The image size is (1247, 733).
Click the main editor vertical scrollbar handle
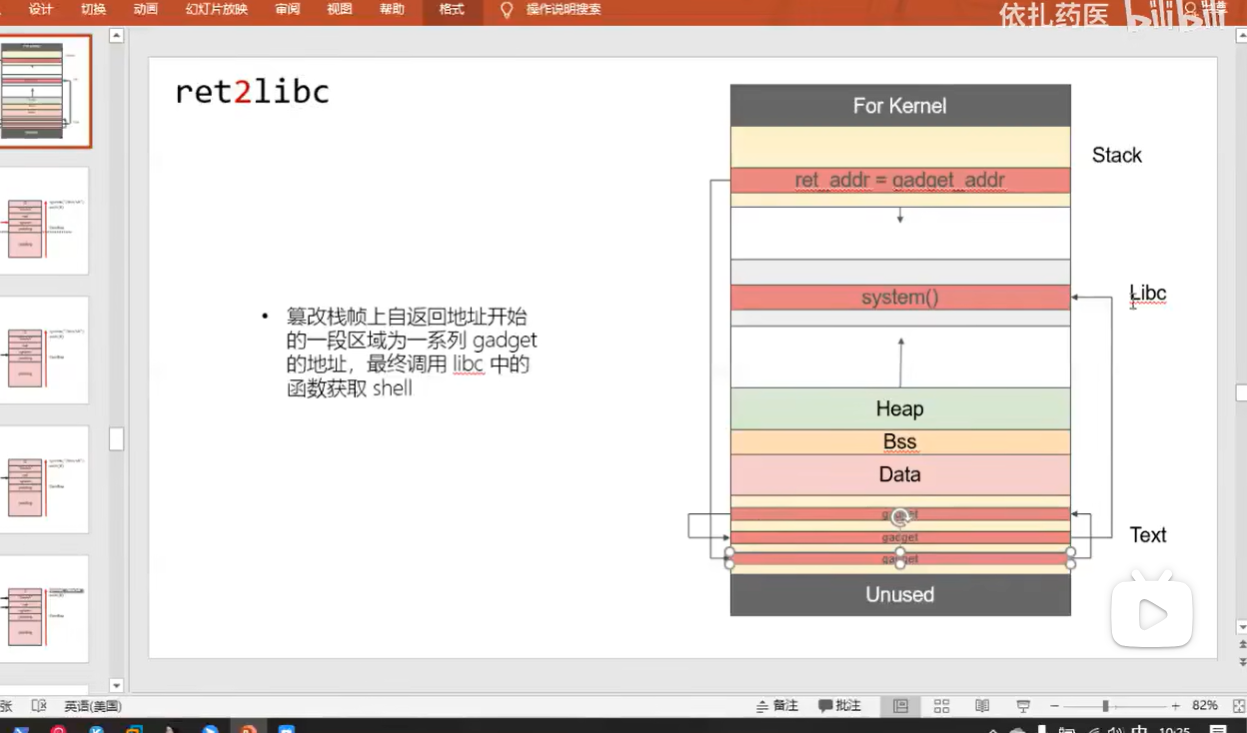tap(1241, 392)
